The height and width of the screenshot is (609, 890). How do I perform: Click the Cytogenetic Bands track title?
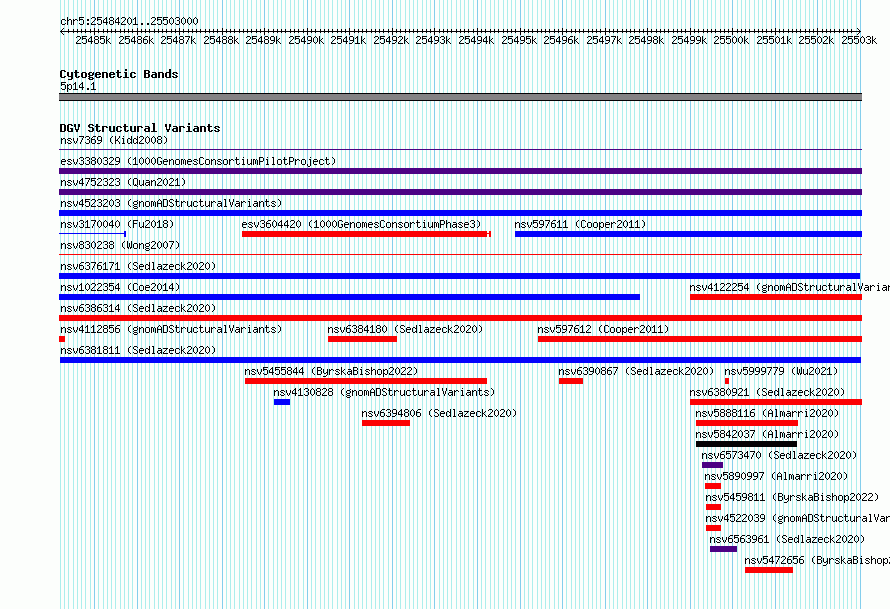click(119, 74)
